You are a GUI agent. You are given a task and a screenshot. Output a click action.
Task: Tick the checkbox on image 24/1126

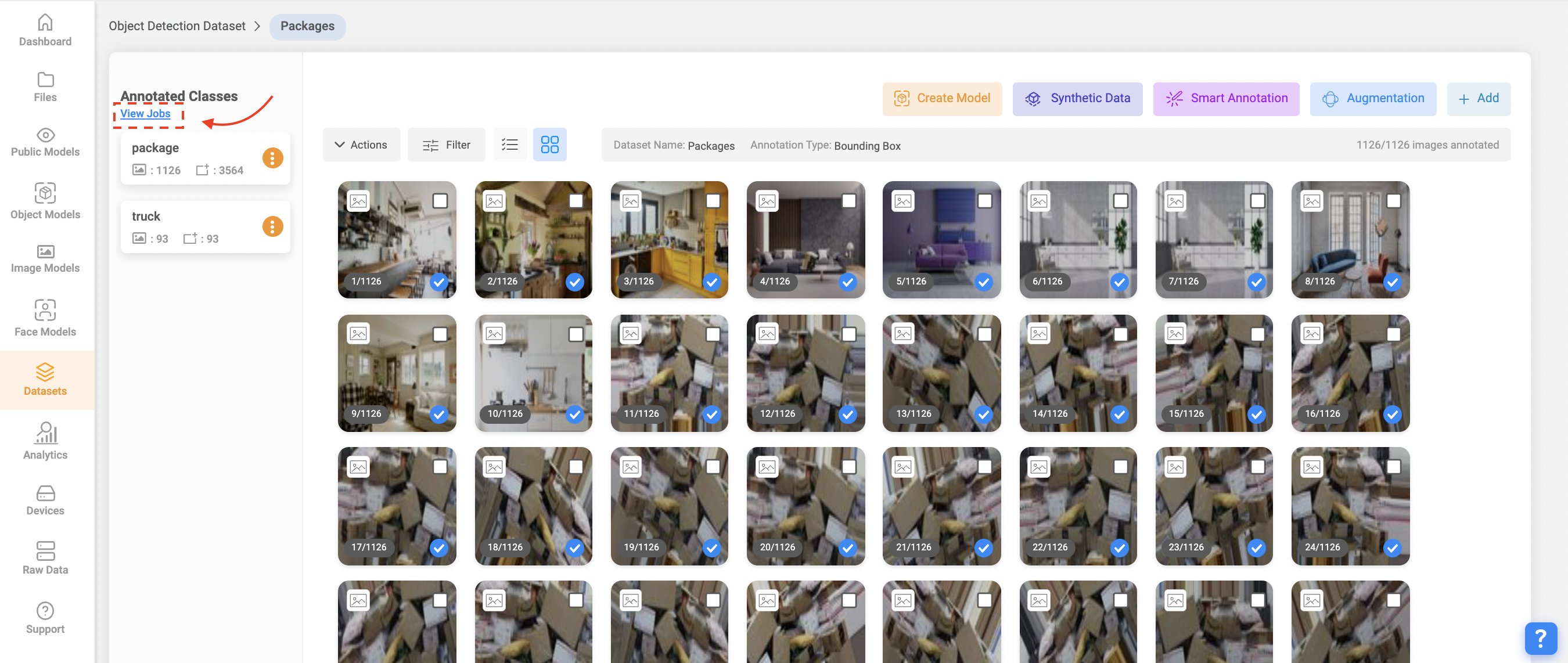[1393, 466]
